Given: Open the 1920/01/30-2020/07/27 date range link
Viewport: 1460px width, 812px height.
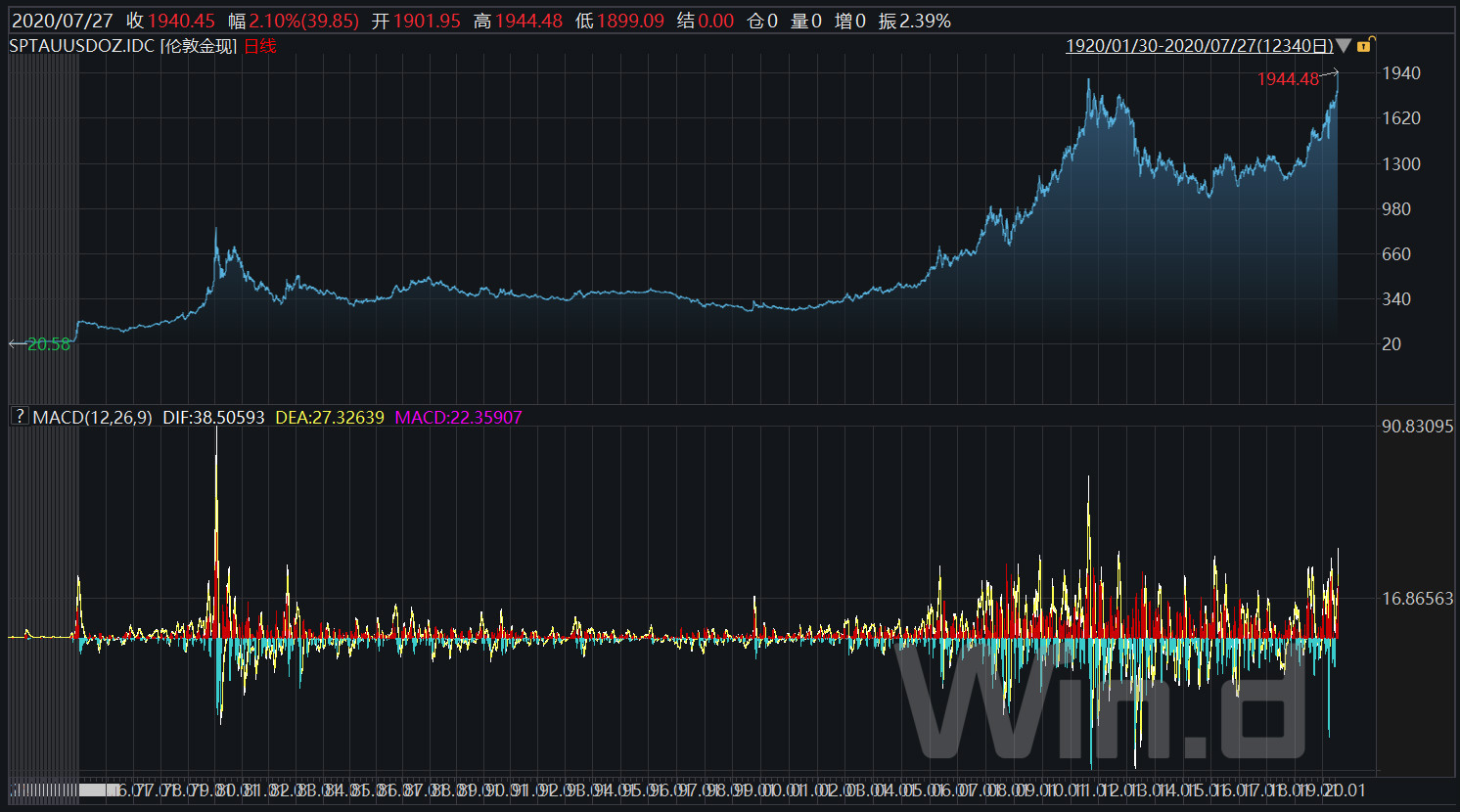Looking at the screenshot, I should pos(1200,46).
